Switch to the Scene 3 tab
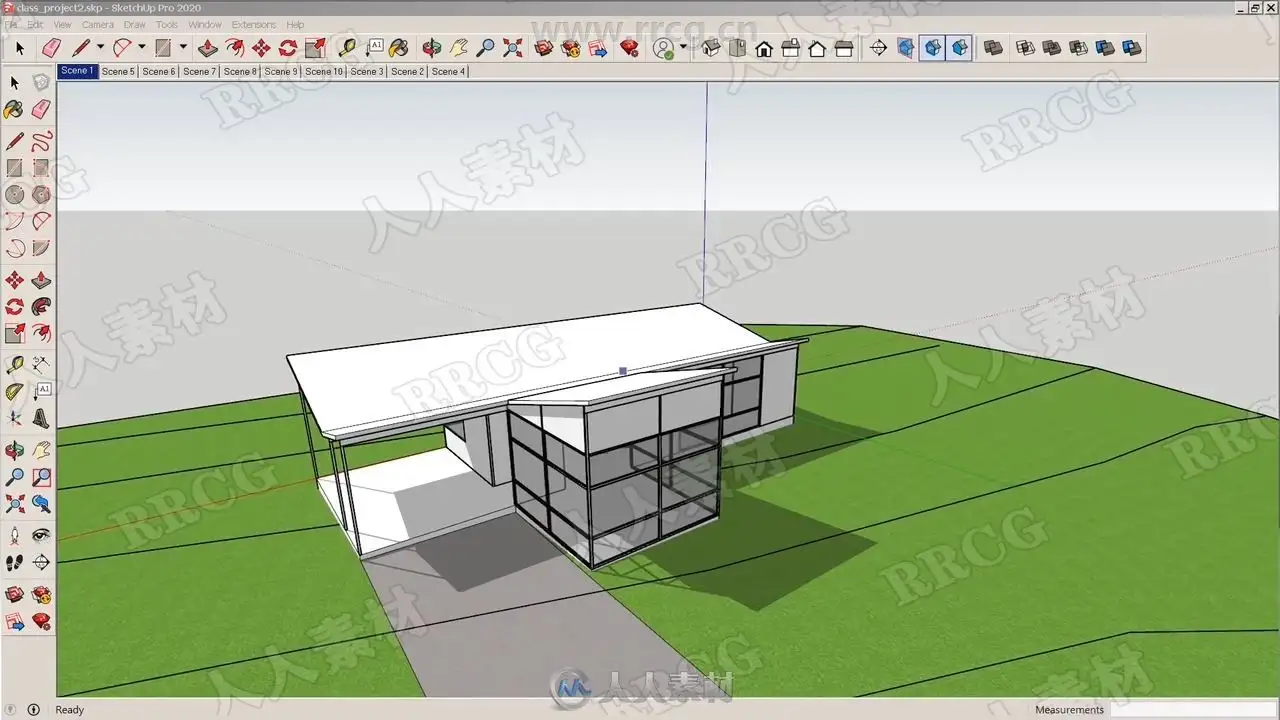This screenshot has height=720, width=1280. (367, 71)
